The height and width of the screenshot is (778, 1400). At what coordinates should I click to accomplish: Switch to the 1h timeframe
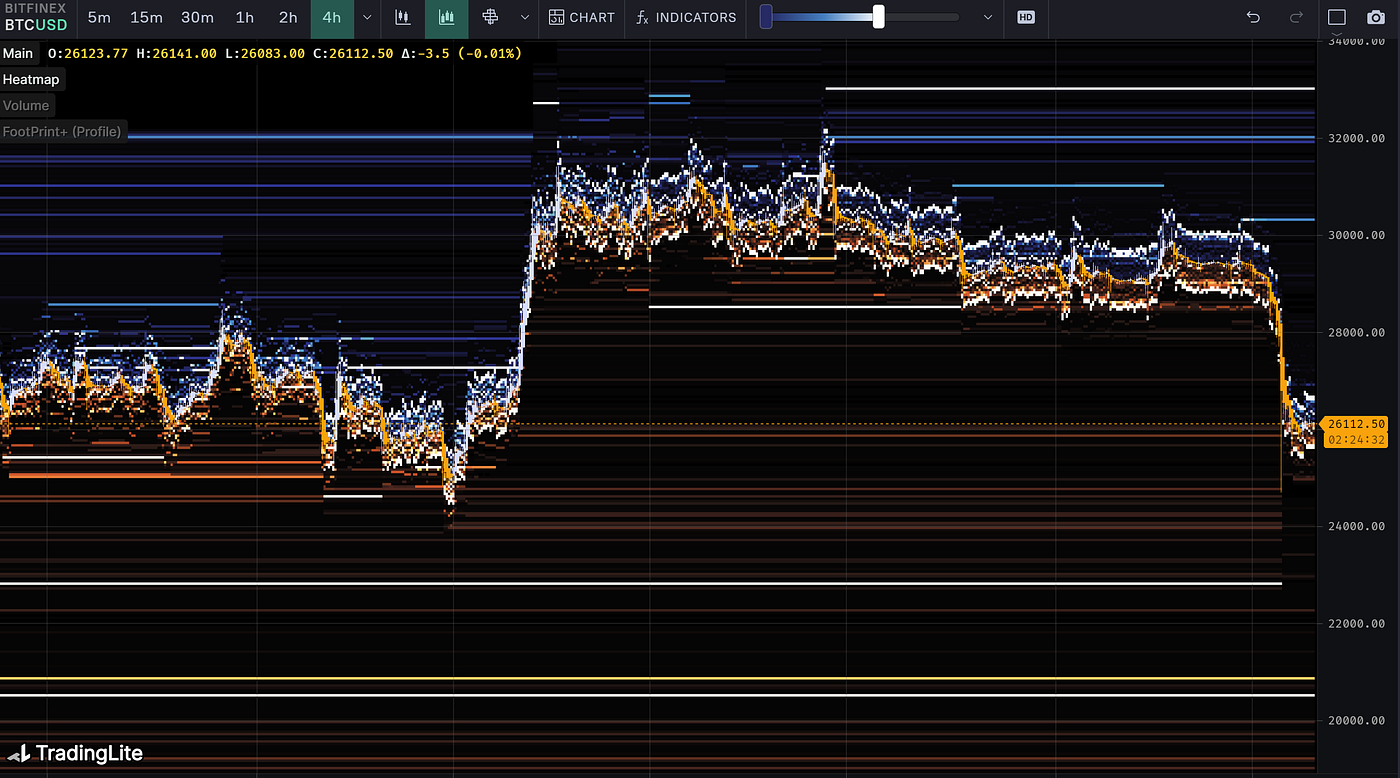tap(244, 17)
